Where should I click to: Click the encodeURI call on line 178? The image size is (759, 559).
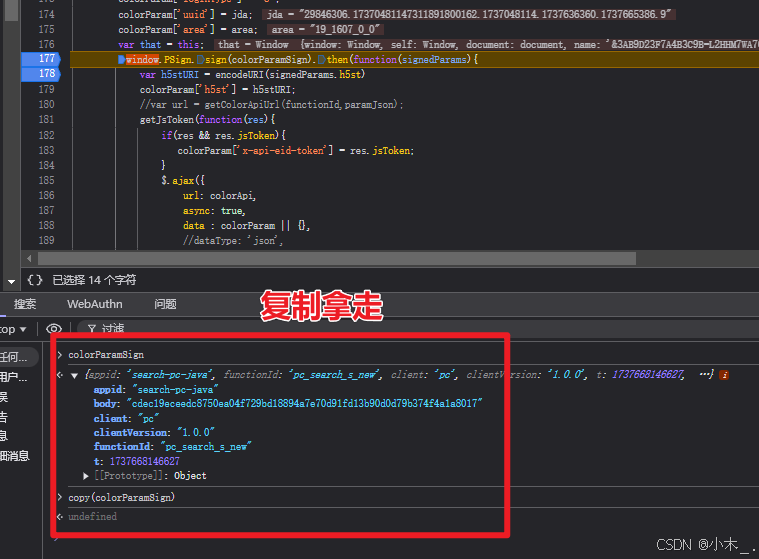point(240,75)
